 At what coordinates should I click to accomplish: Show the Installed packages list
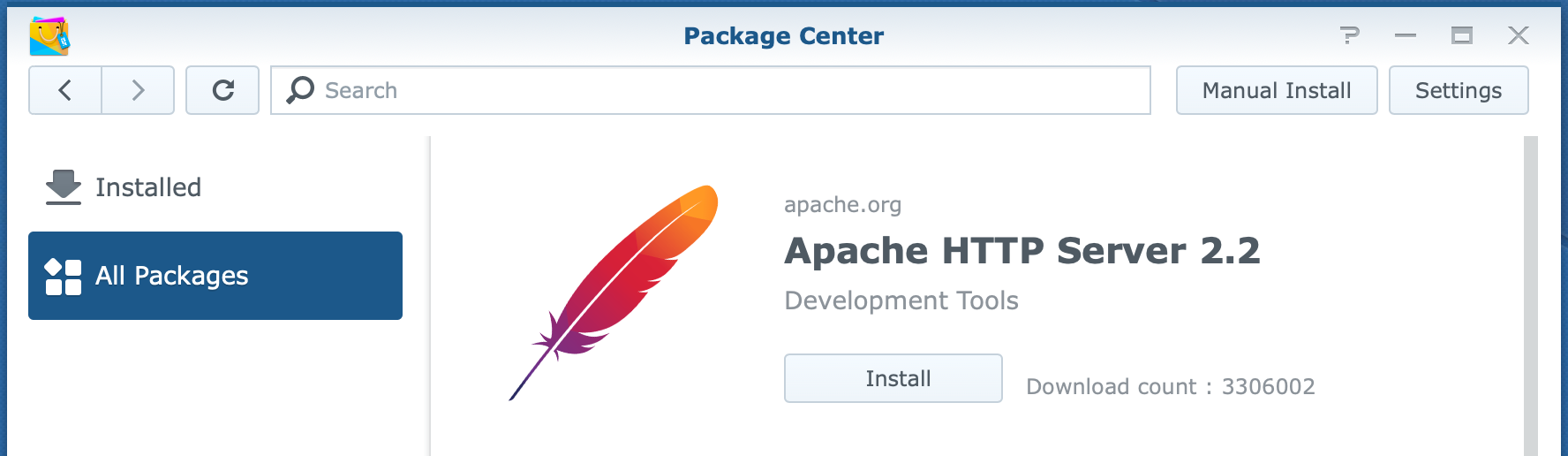(215, 187)
